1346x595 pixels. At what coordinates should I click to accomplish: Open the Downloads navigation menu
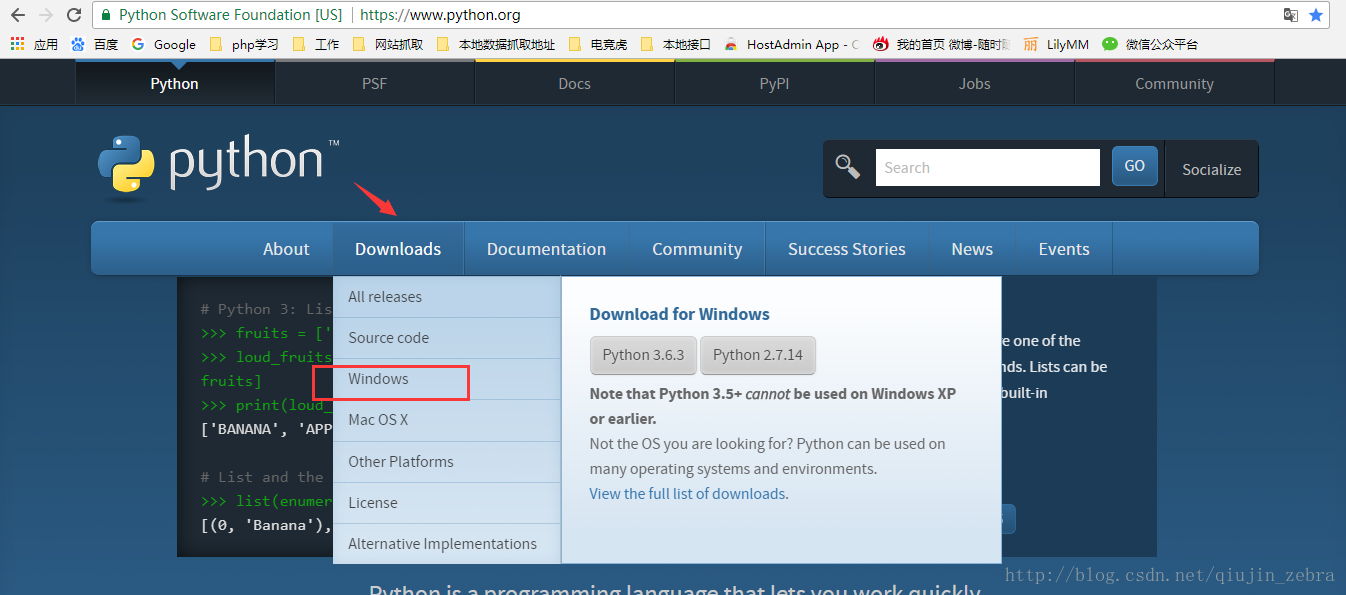click(x=398, y=249)
